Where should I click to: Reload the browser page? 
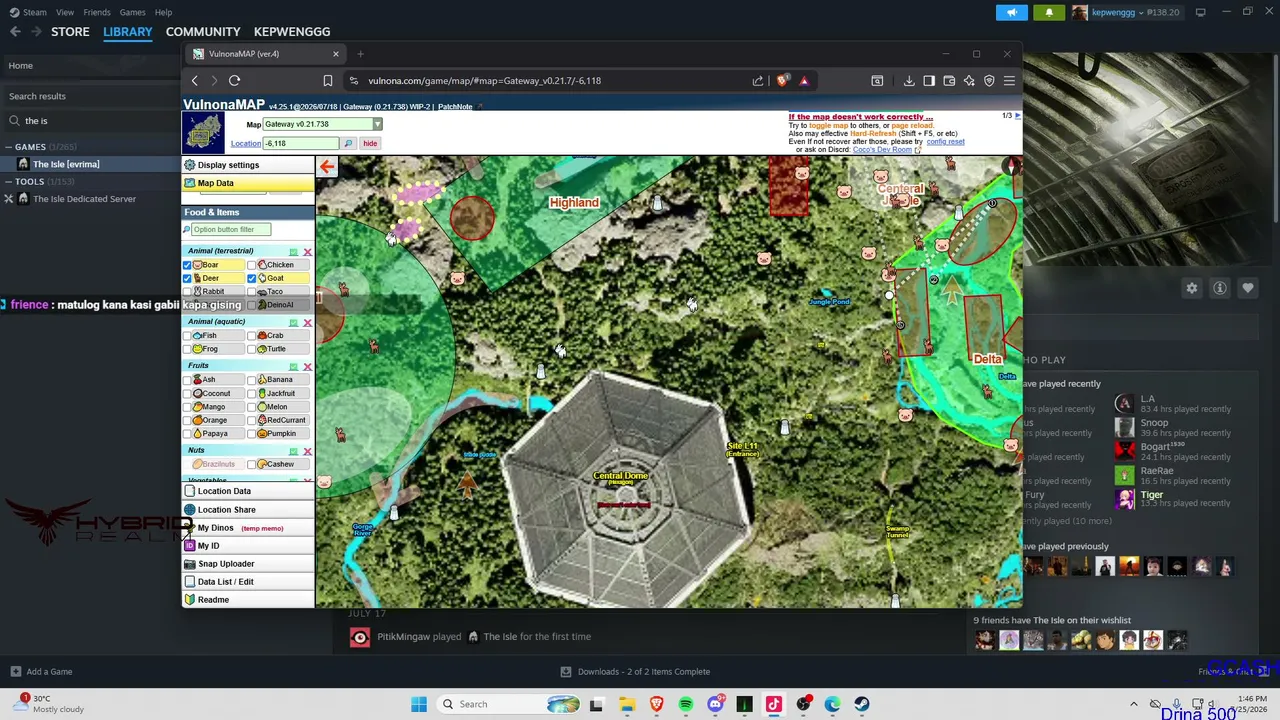(x=234, y=81)
